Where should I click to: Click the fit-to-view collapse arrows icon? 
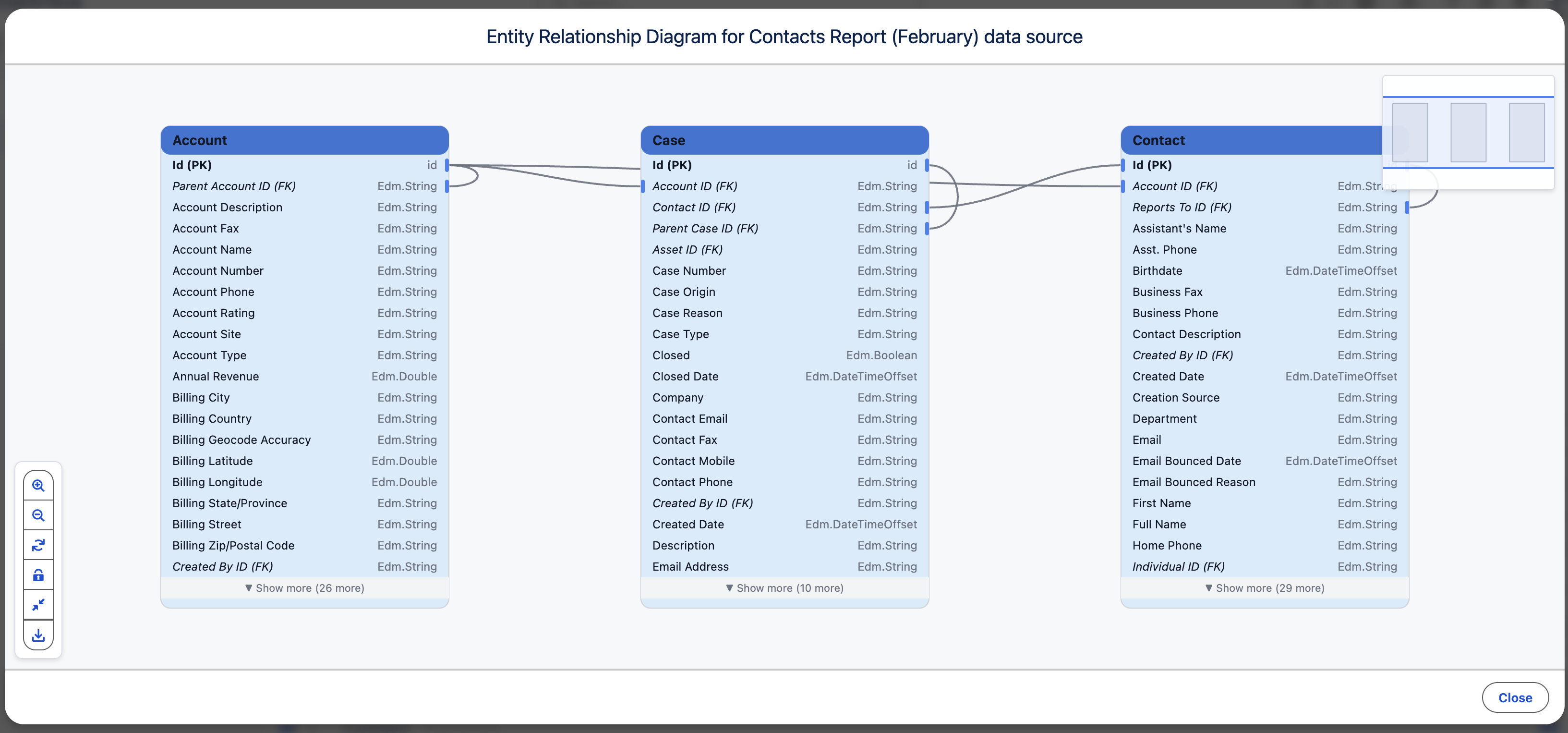click(38, 605)
